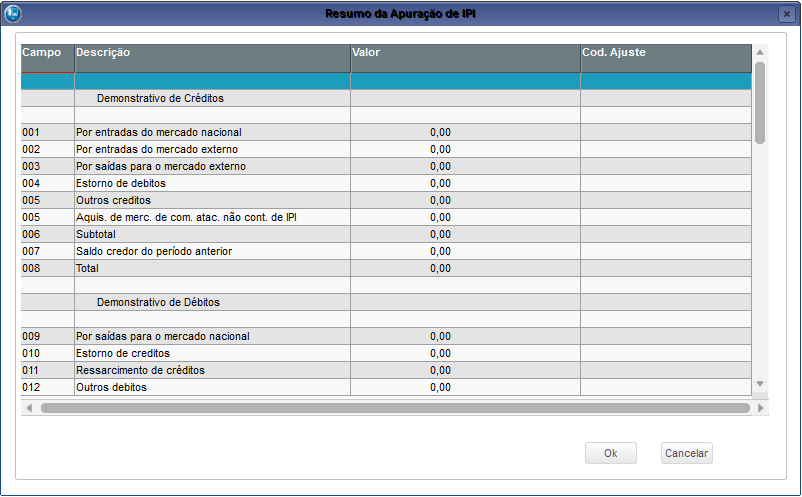Select 'Outros debitos' row
Image resolution: width=802 pixels, height=497 pixels.
click(x=386, y=387)
